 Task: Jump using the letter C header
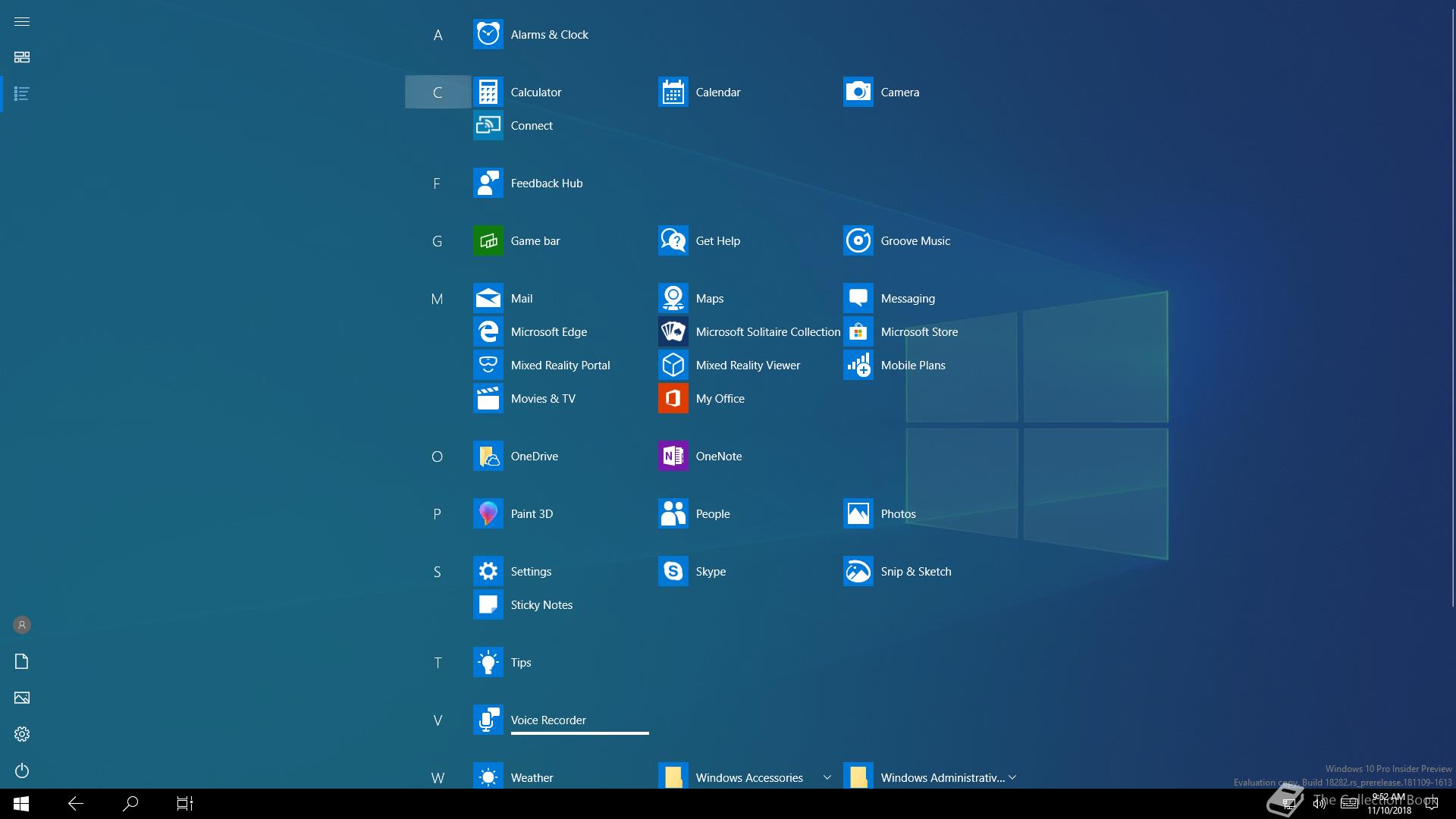(438, 93)
